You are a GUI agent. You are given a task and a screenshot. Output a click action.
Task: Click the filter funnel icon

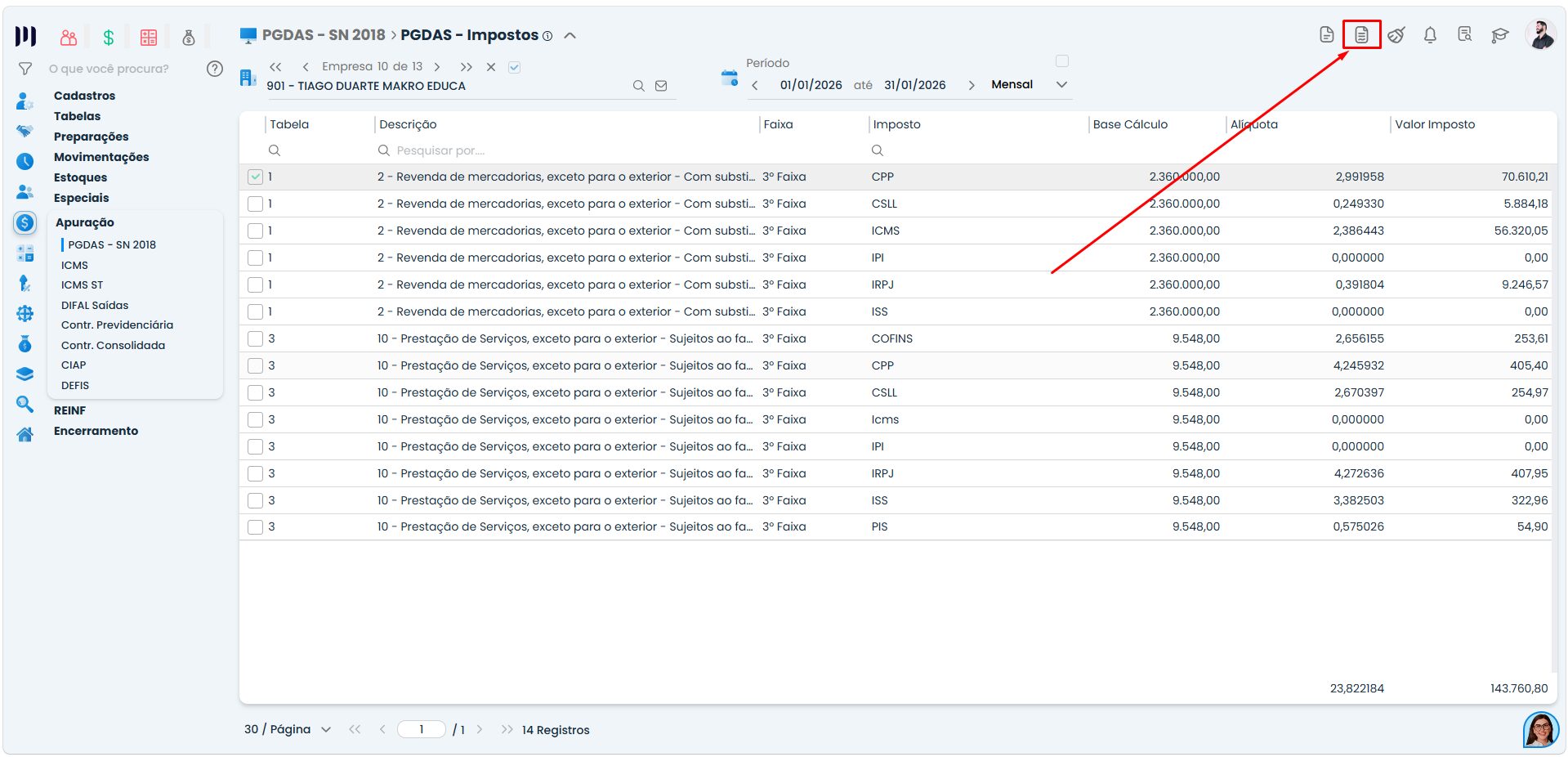tap(25, 69)
